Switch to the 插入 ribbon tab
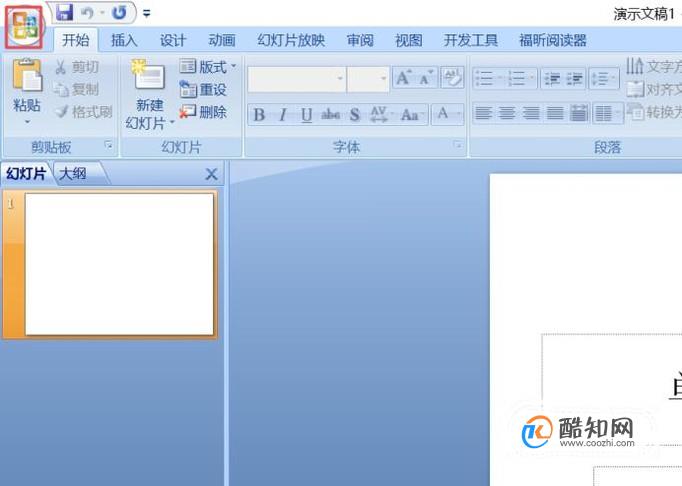The height and width of the screenshot is (486, 682). (124, 40)
